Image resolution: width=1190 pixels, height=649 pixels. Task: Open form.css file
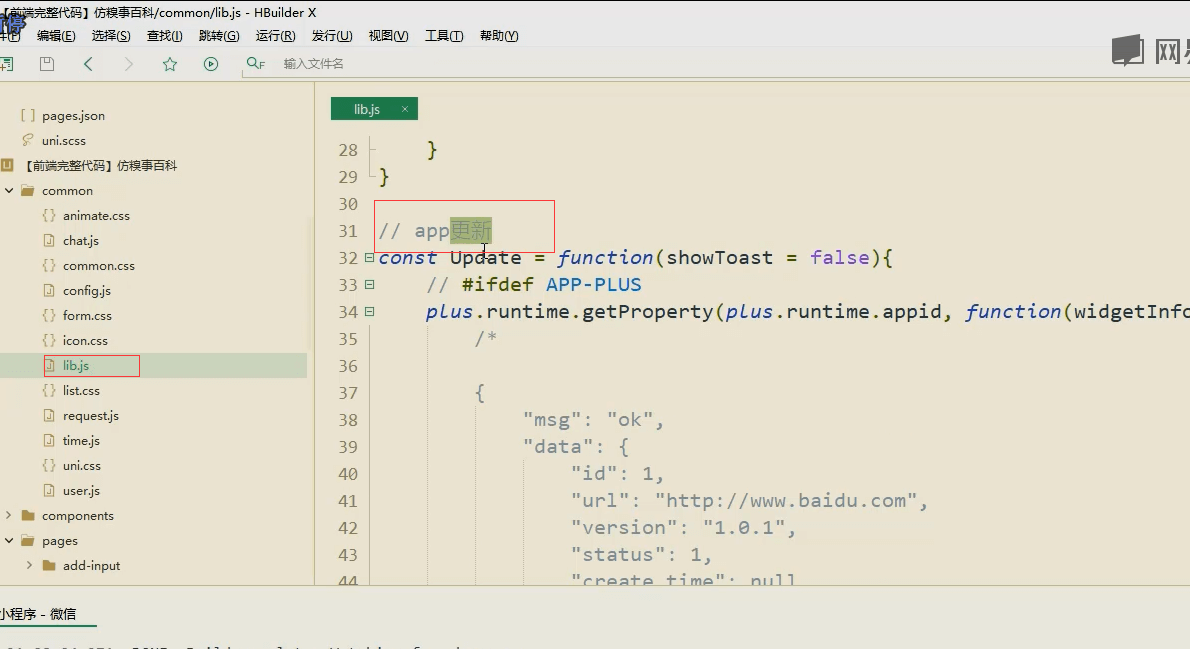click(87, 316)
